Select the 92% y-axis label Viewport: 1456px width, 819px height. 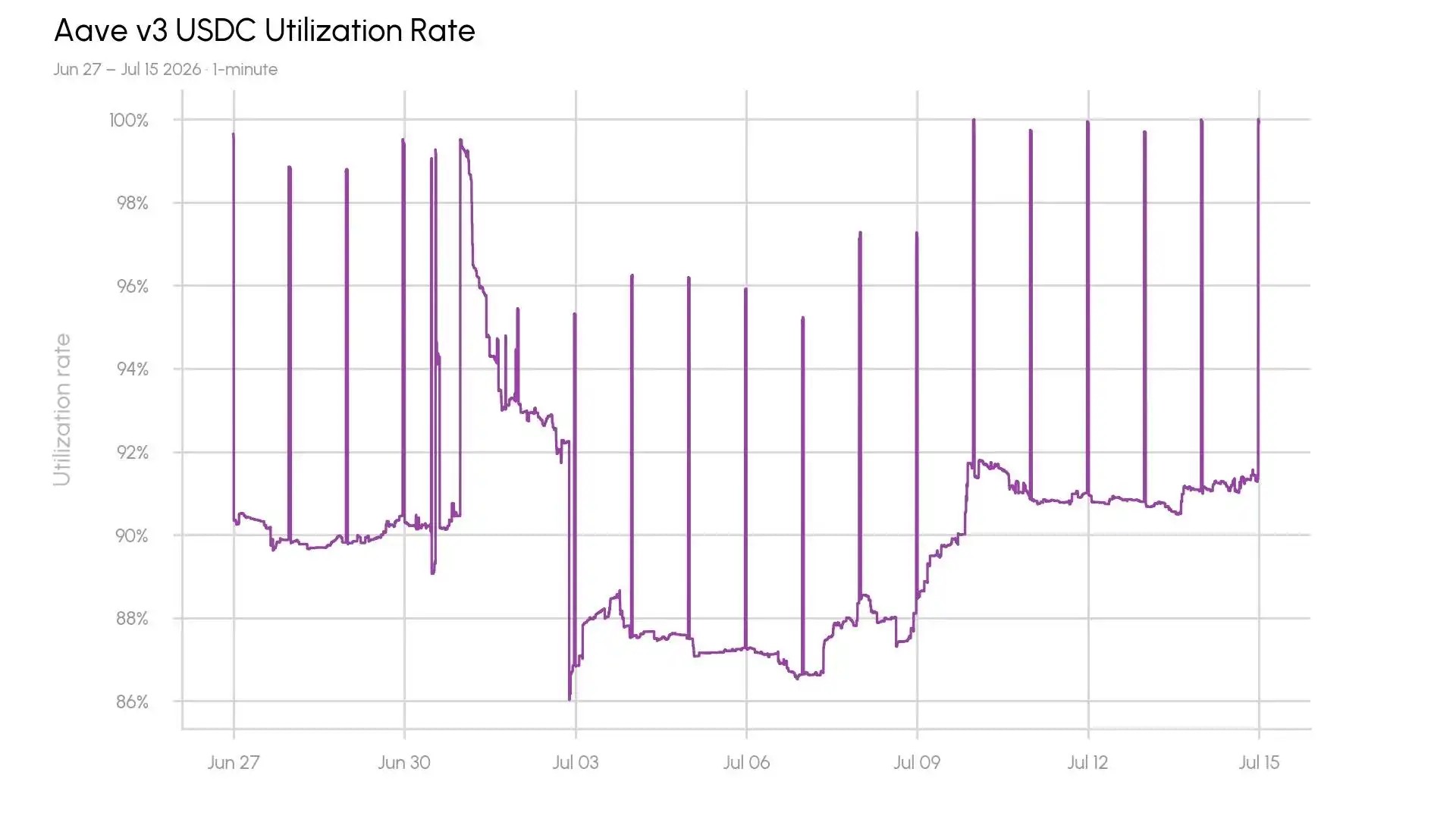pos(132,452)
